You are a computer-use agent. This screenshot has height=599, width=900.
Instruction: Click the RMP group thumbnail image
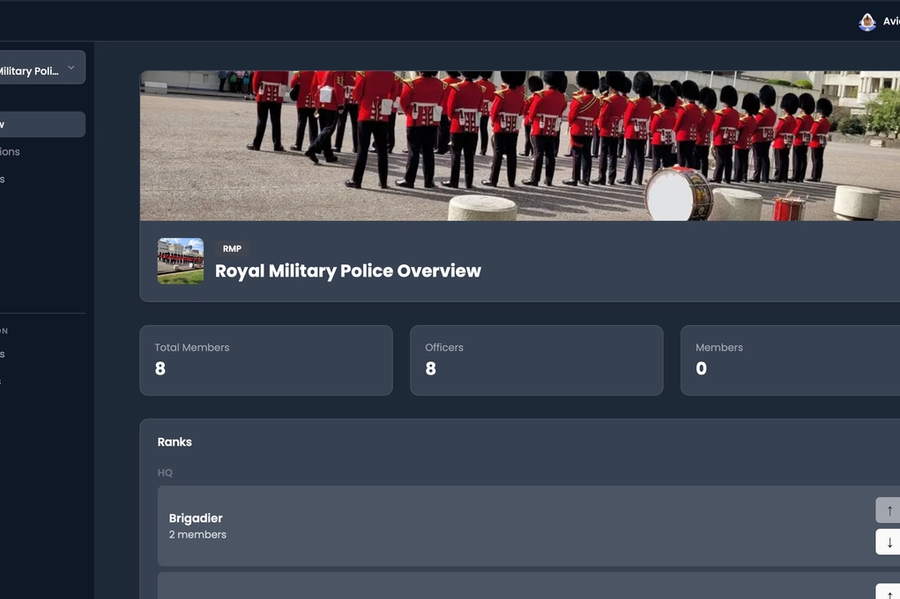[x=181, y=261]
